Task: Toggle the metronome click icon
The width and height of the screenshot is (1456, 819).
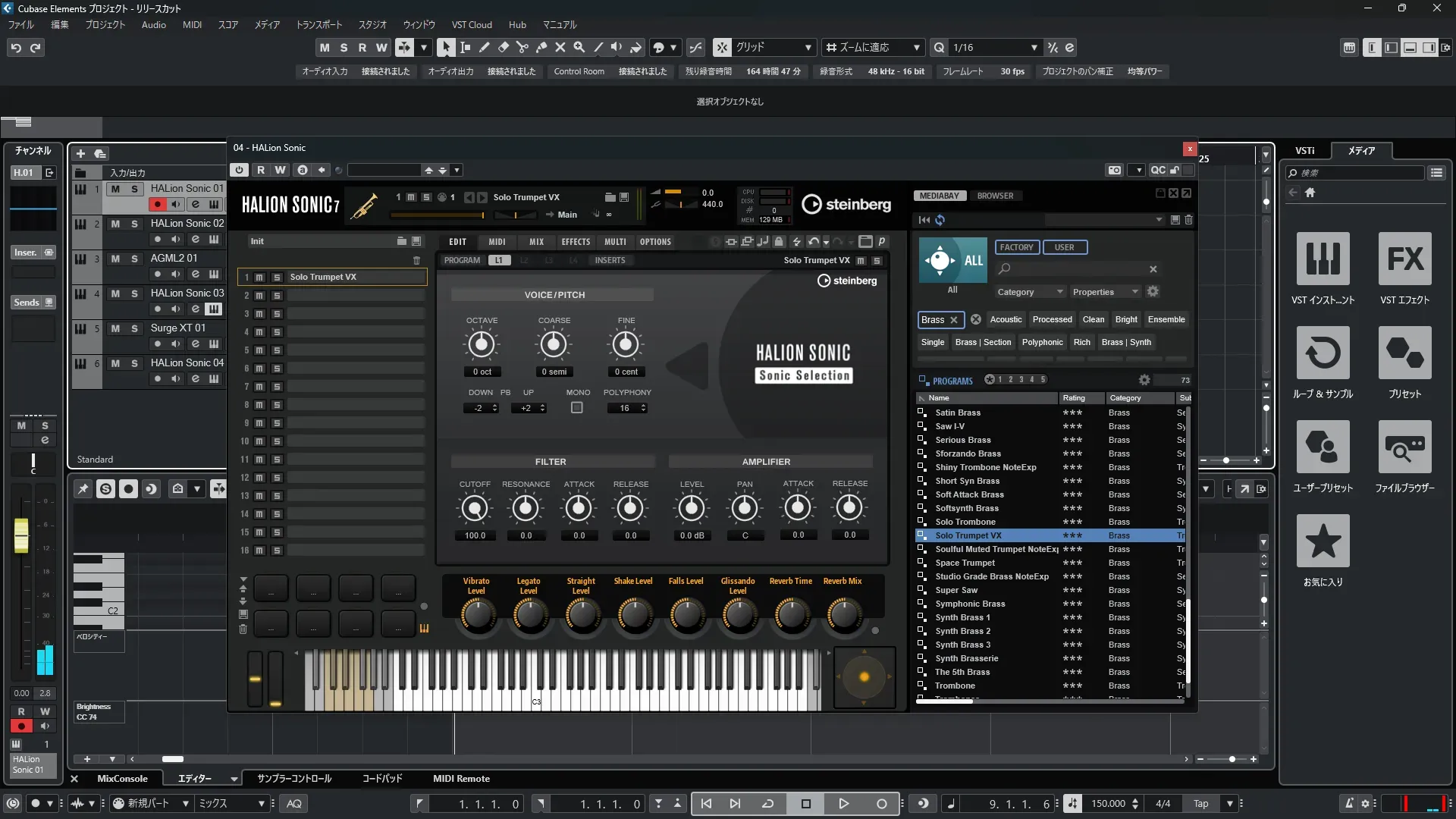Action: [1349, 803]
